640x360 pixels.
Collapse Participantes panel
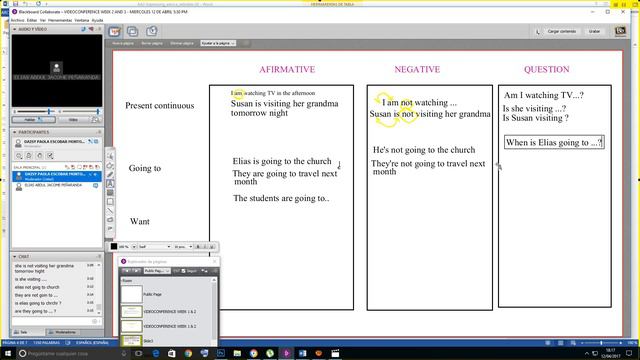[x=15, y=132]
